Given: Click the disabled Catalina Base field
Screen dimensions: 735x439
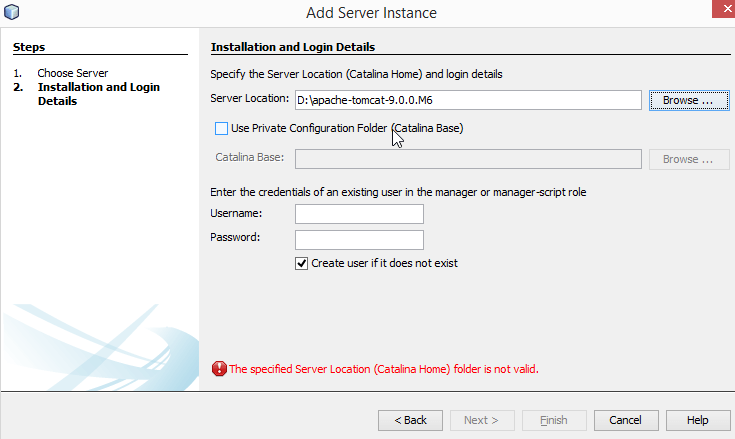Looking at the screenshot, I should coord(467,159).
